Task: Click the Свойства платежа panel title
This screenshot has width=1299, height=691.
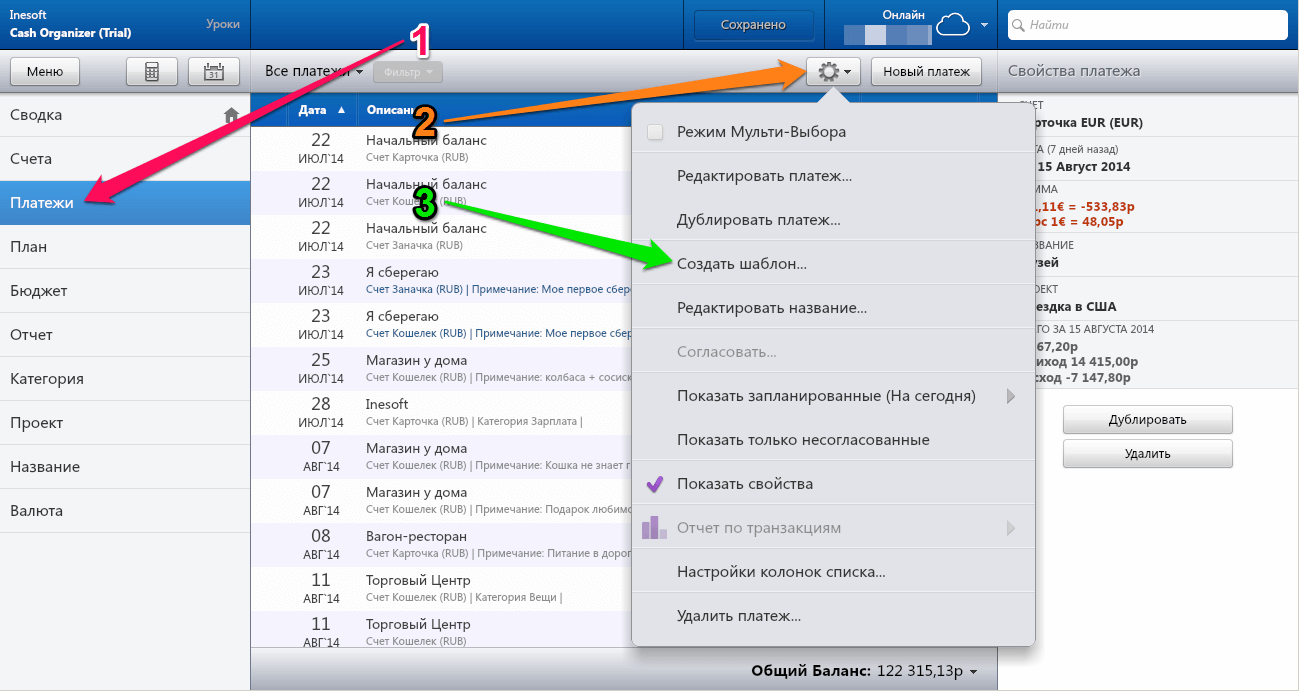Action: 1074,71
